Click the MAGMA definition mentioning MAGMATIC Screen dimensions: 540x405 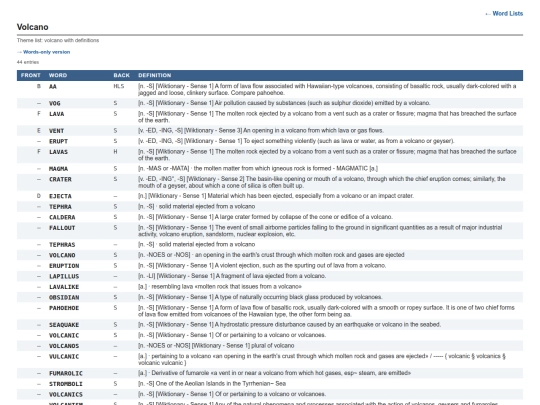click(x=258, y=168)
